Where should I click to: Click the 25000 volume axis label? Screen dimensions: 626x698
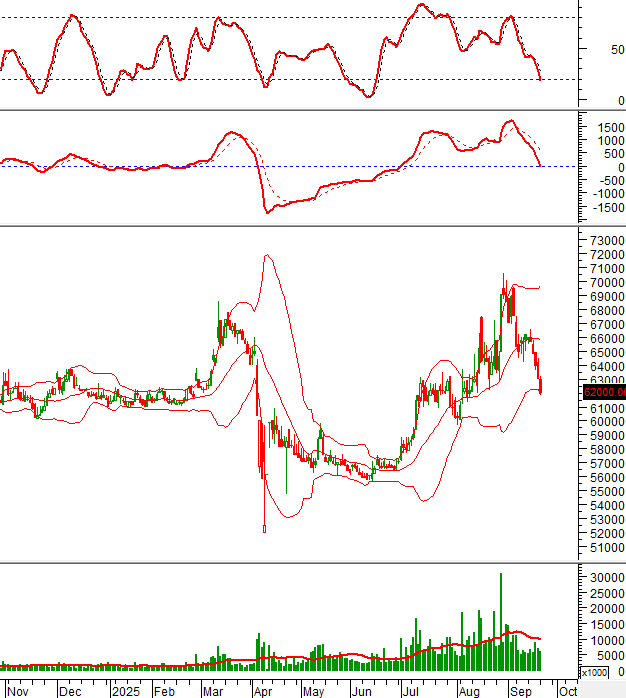607,593
